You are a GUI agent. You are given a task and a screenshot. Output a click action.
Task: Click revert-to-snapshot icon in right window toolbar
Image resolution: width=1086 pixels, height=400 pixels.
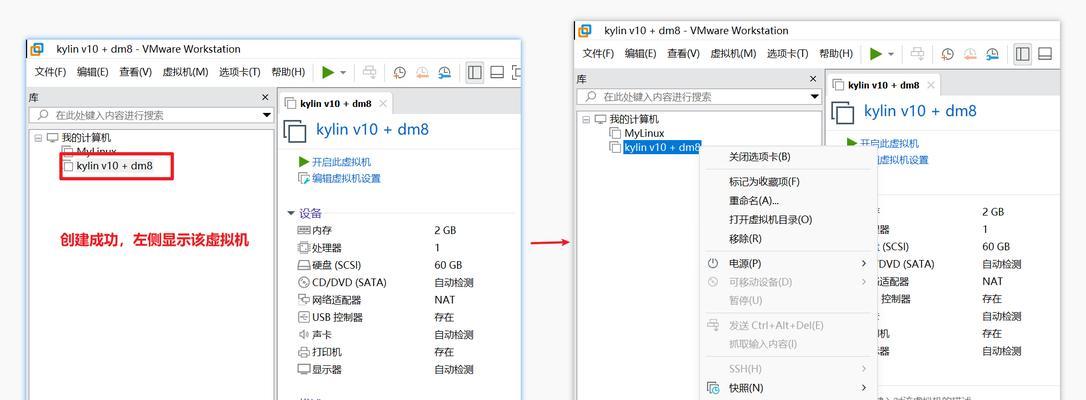pyautogui.click(x=970, y=54)
